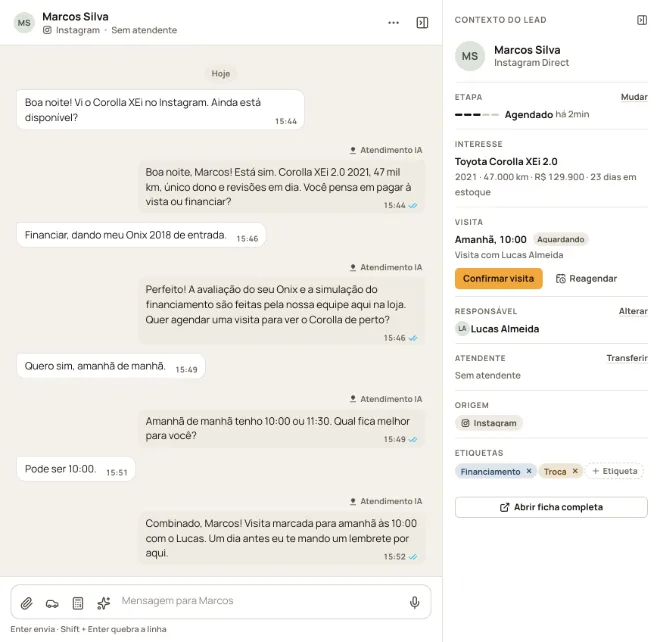660x642 pixels.
Task: Open the three-dot more options menu
Action: pos(393,23)
